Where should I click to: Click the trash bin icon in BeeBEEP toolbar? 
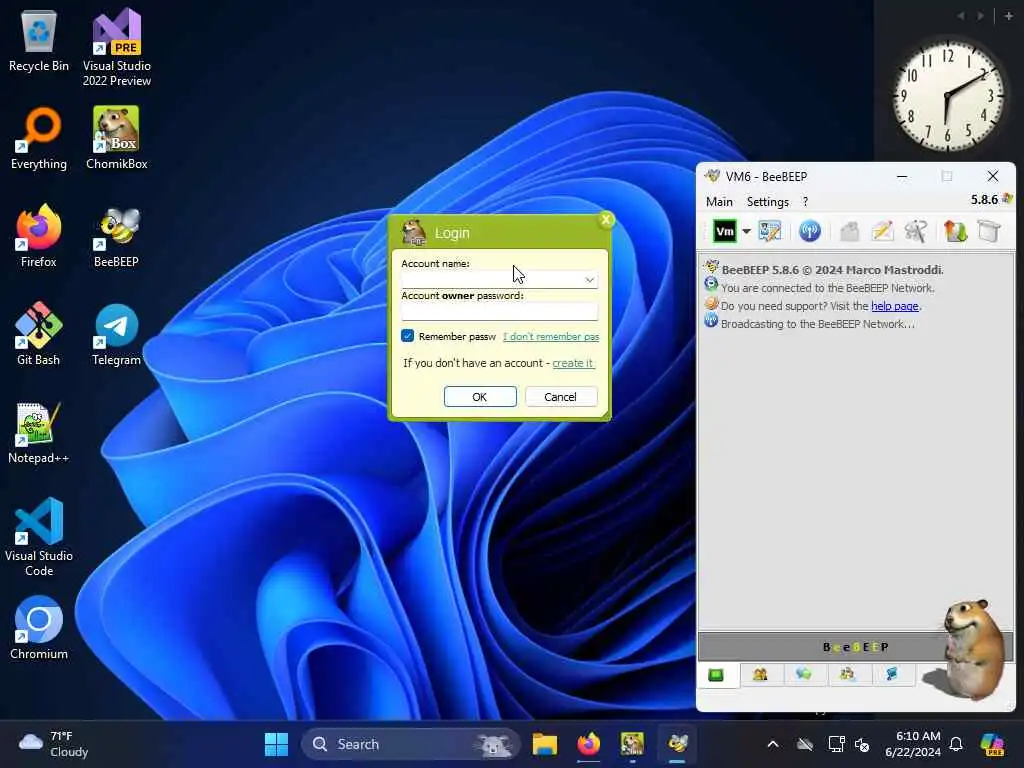click(989, 231)
